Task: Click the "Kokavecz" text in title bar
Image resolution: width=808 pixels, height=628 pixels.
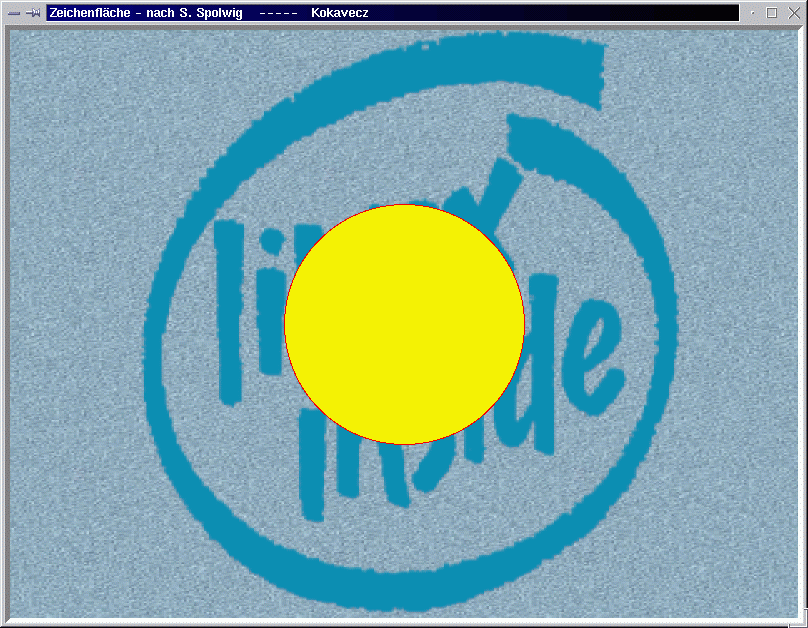Action: (340, 13)
